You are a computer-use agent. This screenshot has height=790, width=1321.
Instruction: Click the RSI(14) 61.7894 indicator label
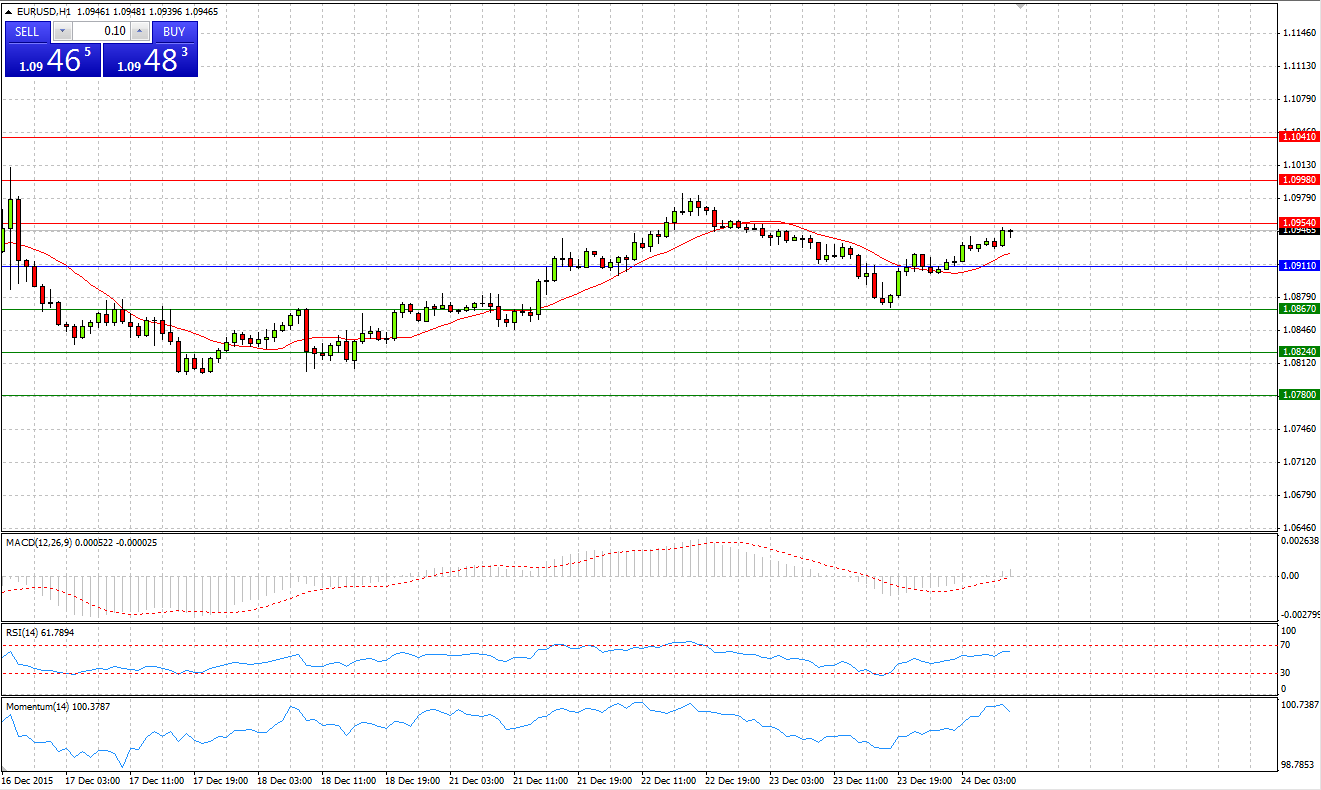point(40,632)
